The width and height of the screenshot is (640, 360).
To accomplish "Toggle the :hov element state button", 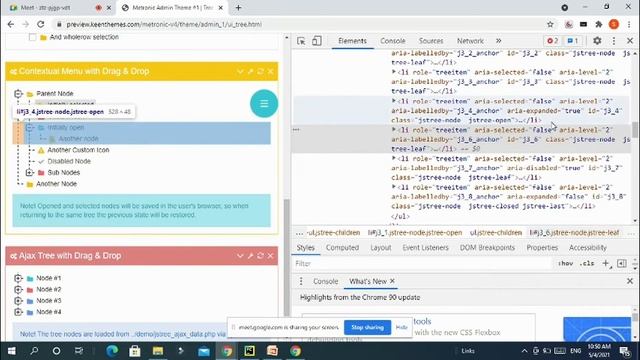I will point(565,264).
